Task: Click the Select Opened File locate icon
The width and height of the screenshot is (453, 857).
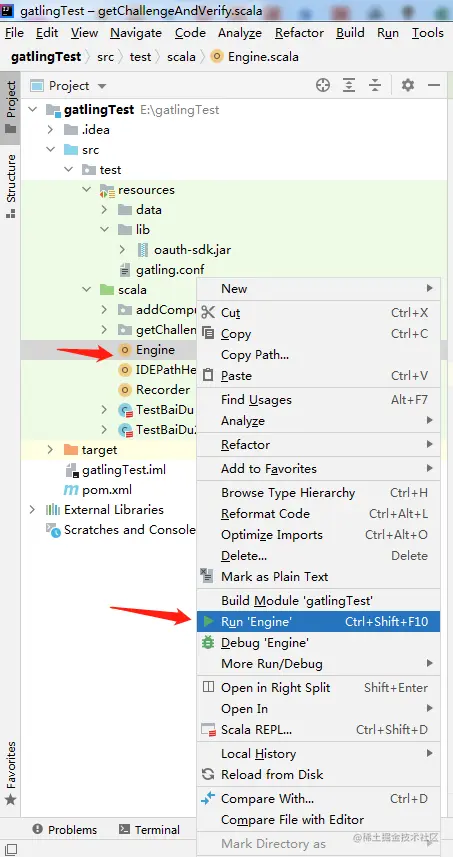Action: (323, 85)
